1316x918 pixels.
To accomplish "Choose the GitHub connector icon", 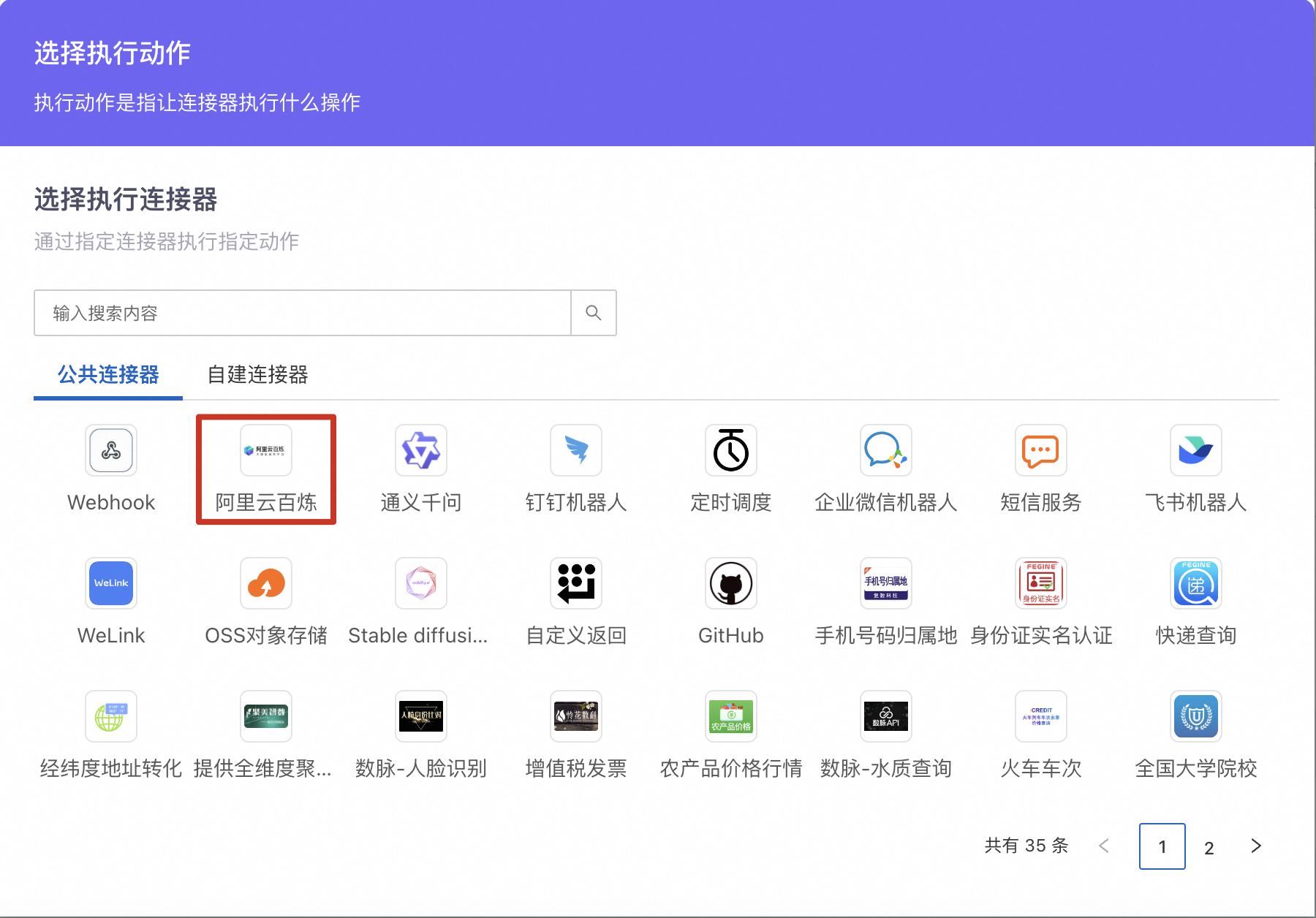I will [x=731, y=583].
